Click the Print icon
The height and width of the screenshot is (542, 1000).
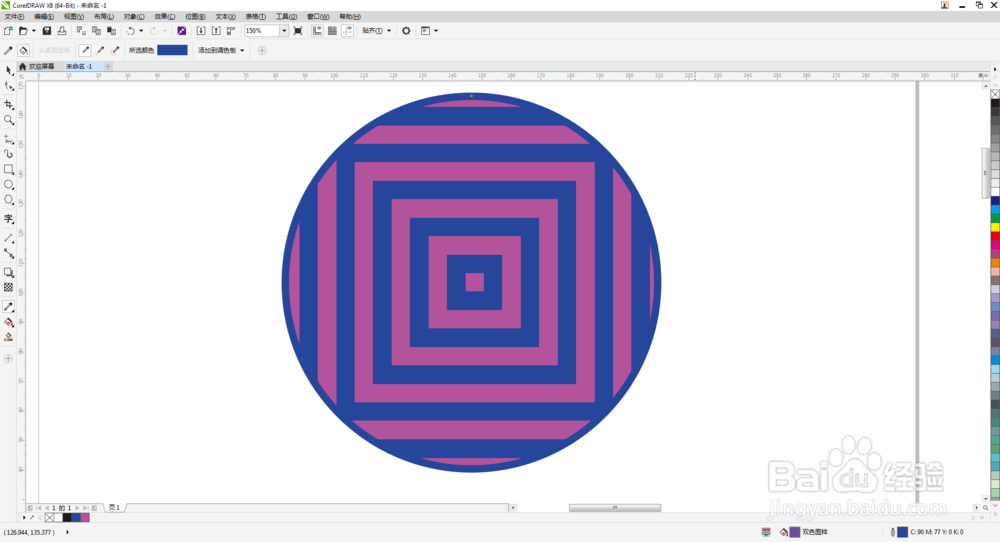point(62,31)
